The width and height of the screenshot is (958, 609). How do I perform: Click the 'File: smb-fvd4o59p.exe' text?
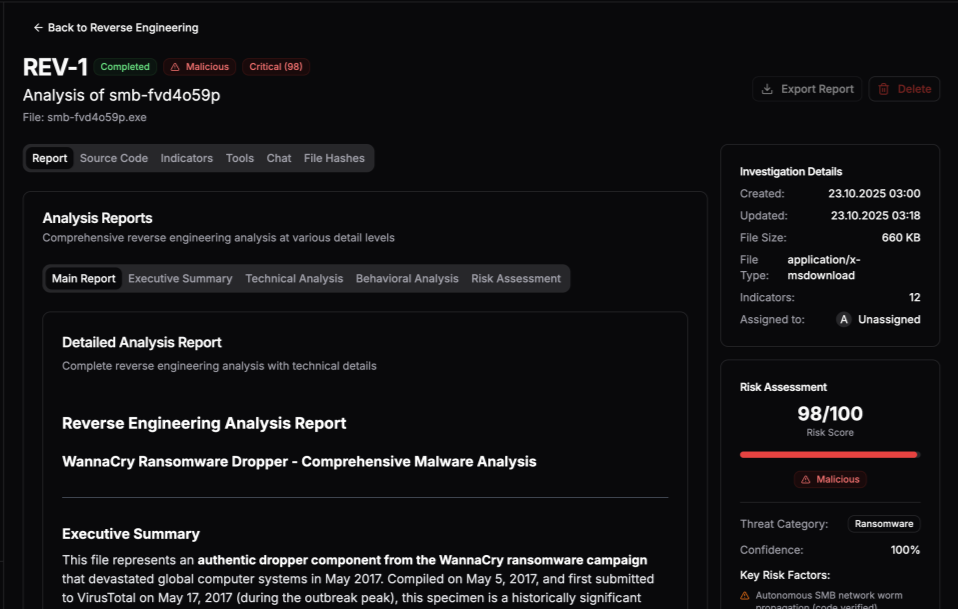85,117
